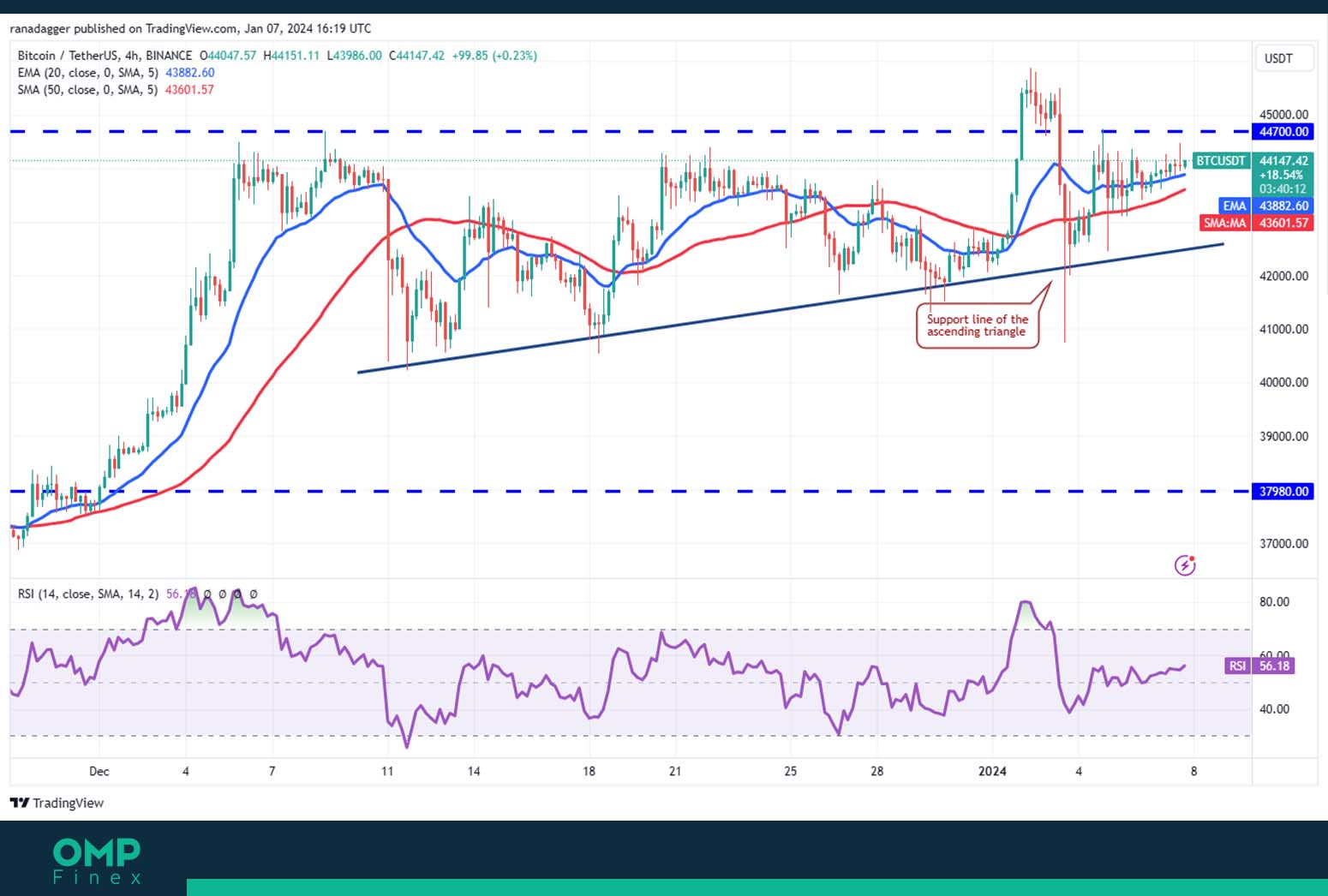Click the +99.85 (+0.23%) change value

494,56
